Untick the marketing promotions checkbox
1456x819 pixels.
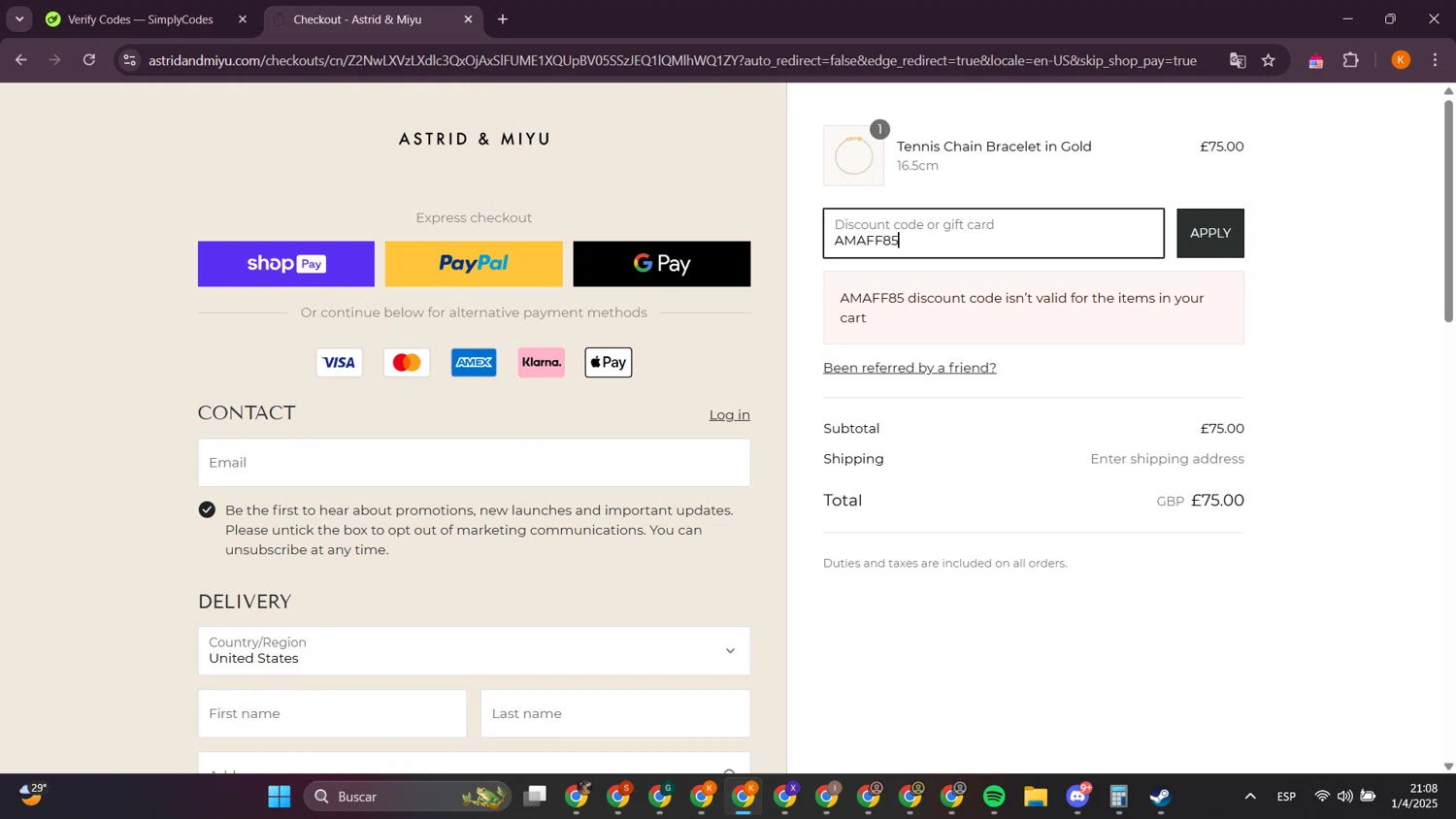[x=207, y=509]
